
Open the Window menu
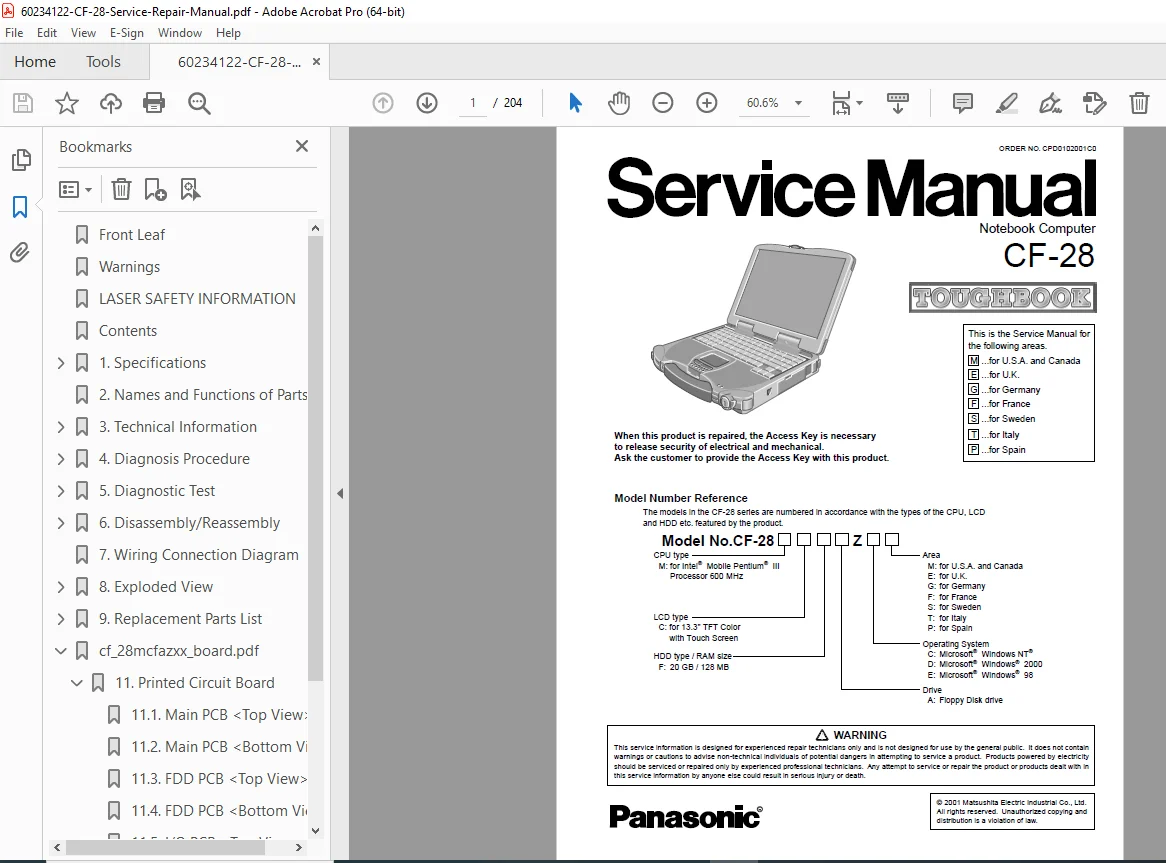point(179,33)
